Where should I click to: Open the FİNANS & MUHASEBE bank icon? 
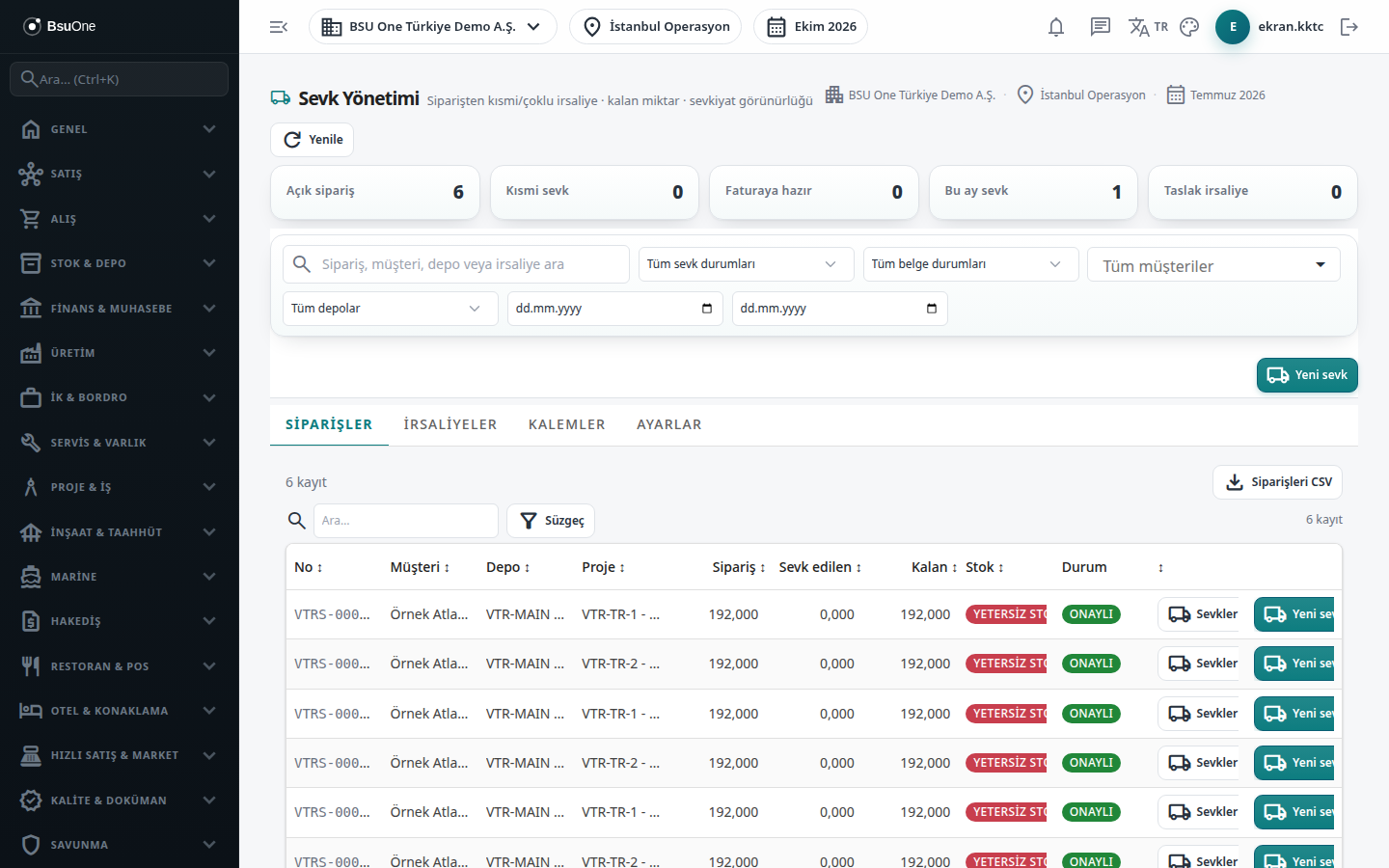(31, 309)
